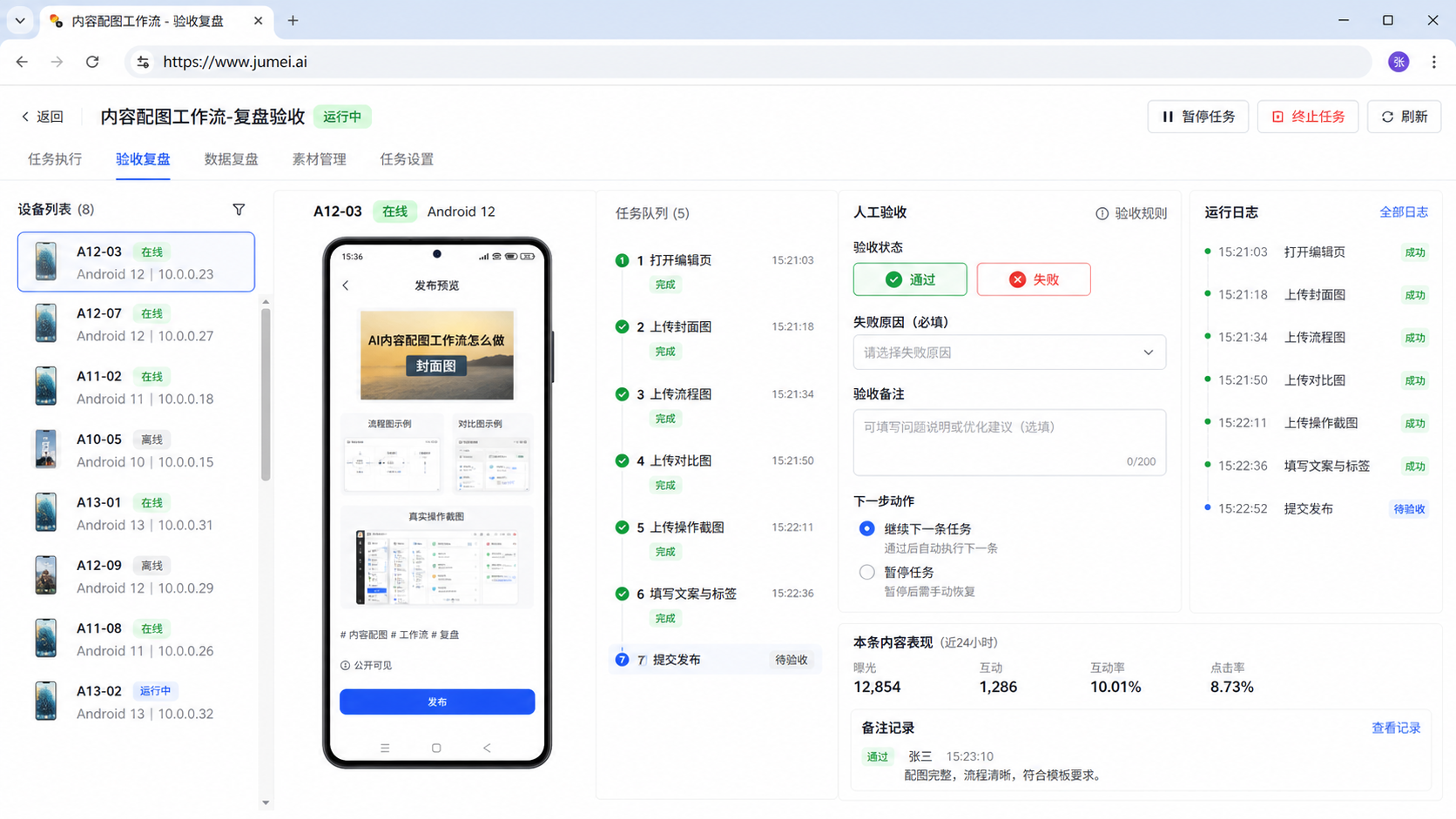Click log entry 15:22:52 提交发布
1456x819 pixels.
pos(1316,508)
